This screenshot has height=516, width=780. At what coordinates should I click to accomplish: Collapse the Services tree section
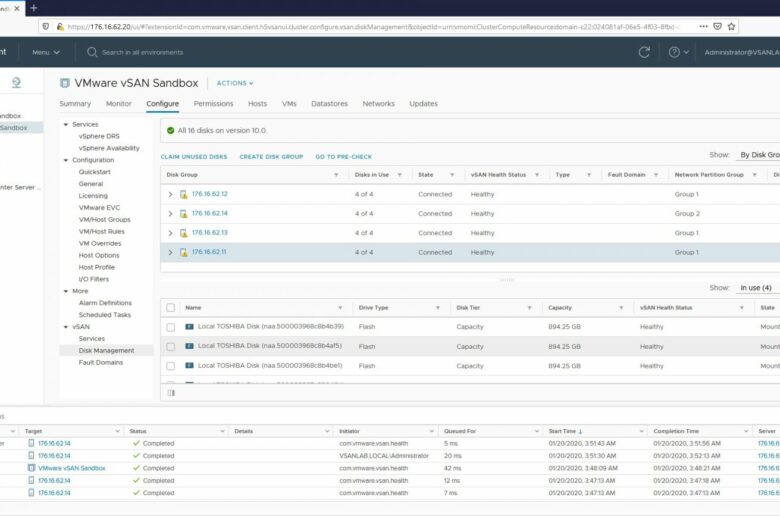point(66,124)
